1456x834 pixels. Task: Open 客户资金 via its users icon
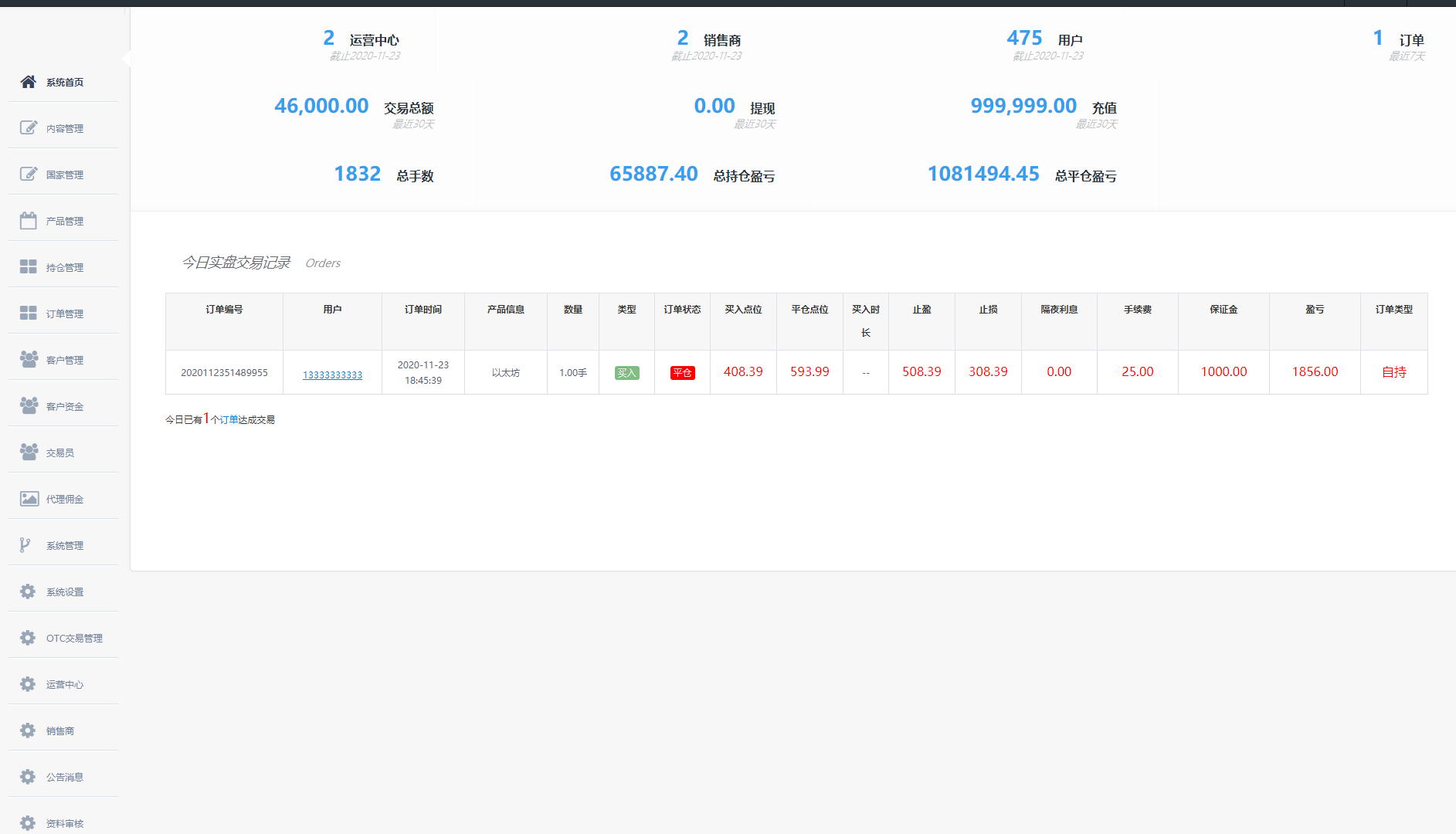pos(29,405)
